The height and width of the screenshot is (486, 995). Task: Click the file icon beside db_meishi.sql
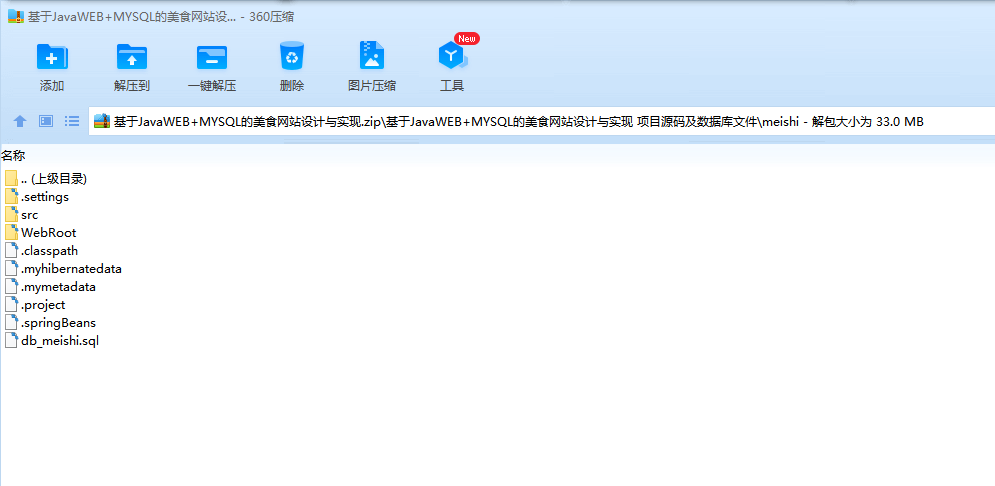click(x=11, y=341)
